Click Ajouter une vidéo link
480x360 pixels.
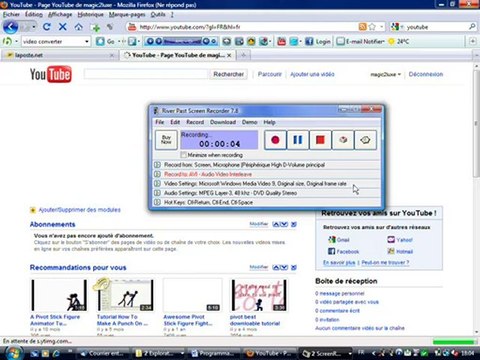pyautogui.click(x=312, y=74)
